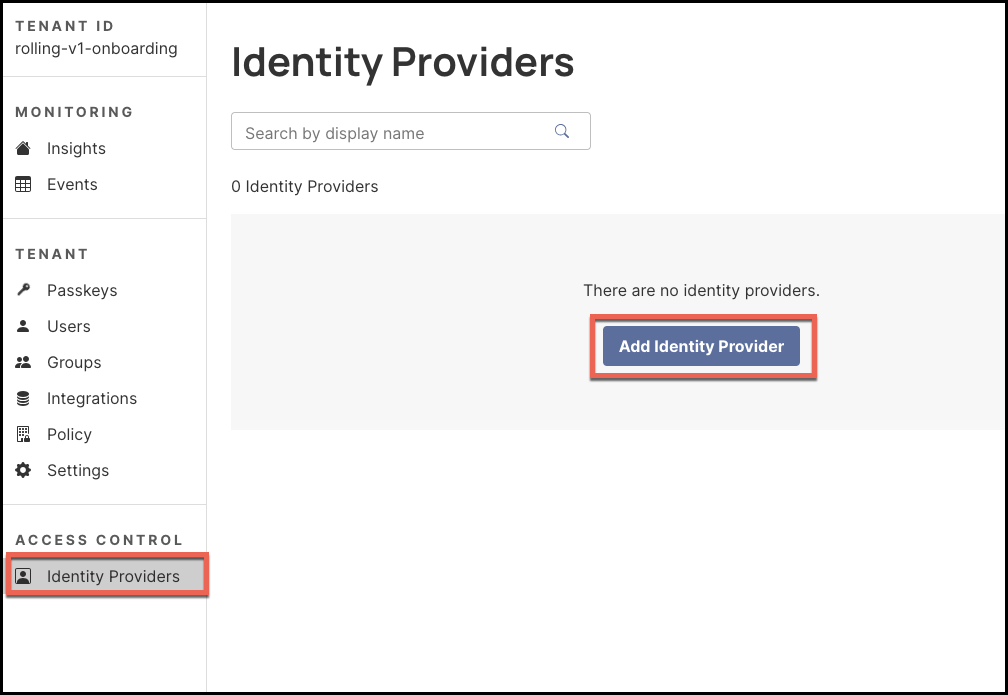1008x695 pixels.
Task: Open the Settings sidebar label
Action: click(x=78, y=470)
